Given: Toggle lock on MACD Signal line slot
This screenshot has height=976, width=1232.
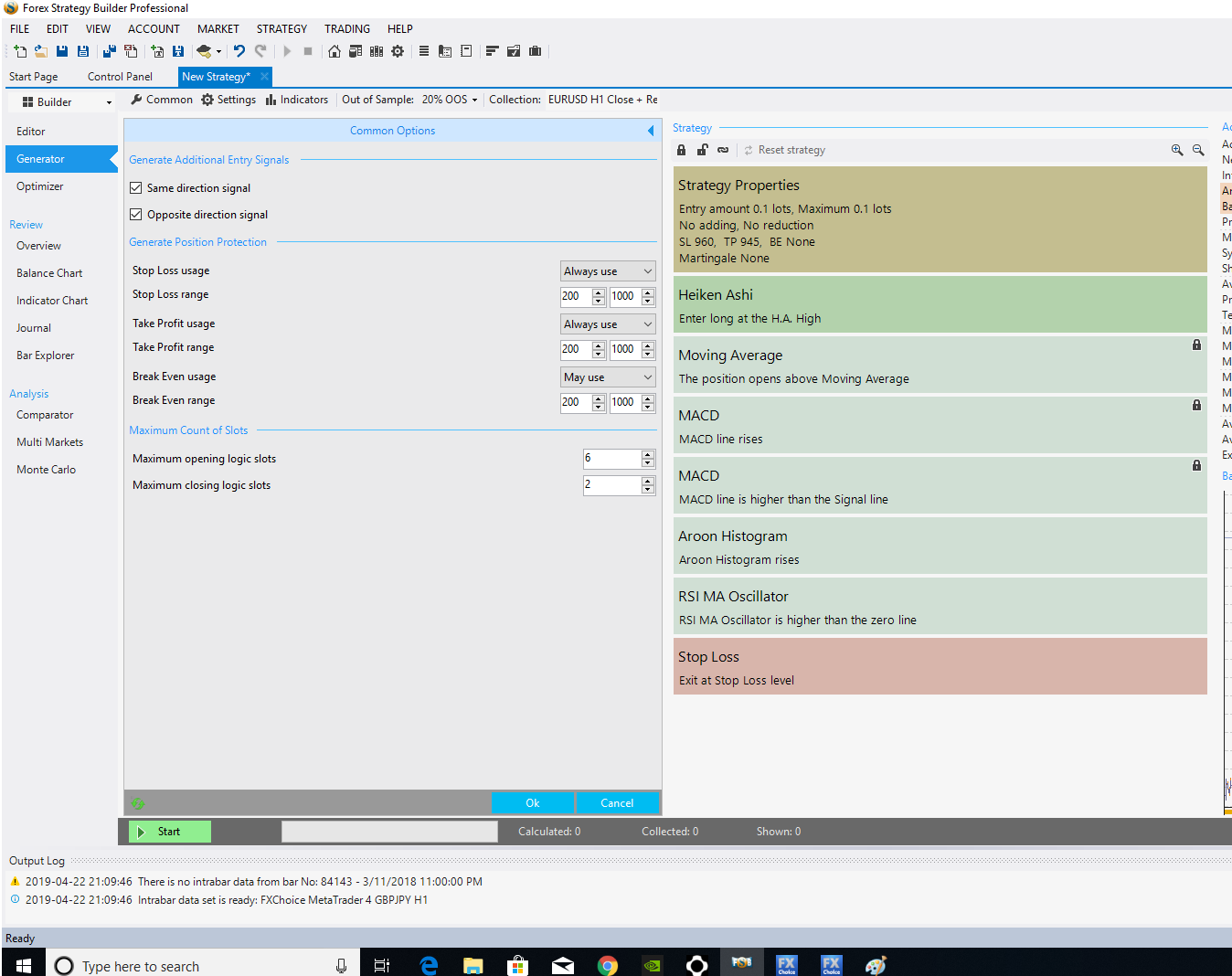Looking at the screenshot, I should [1196, 465].
